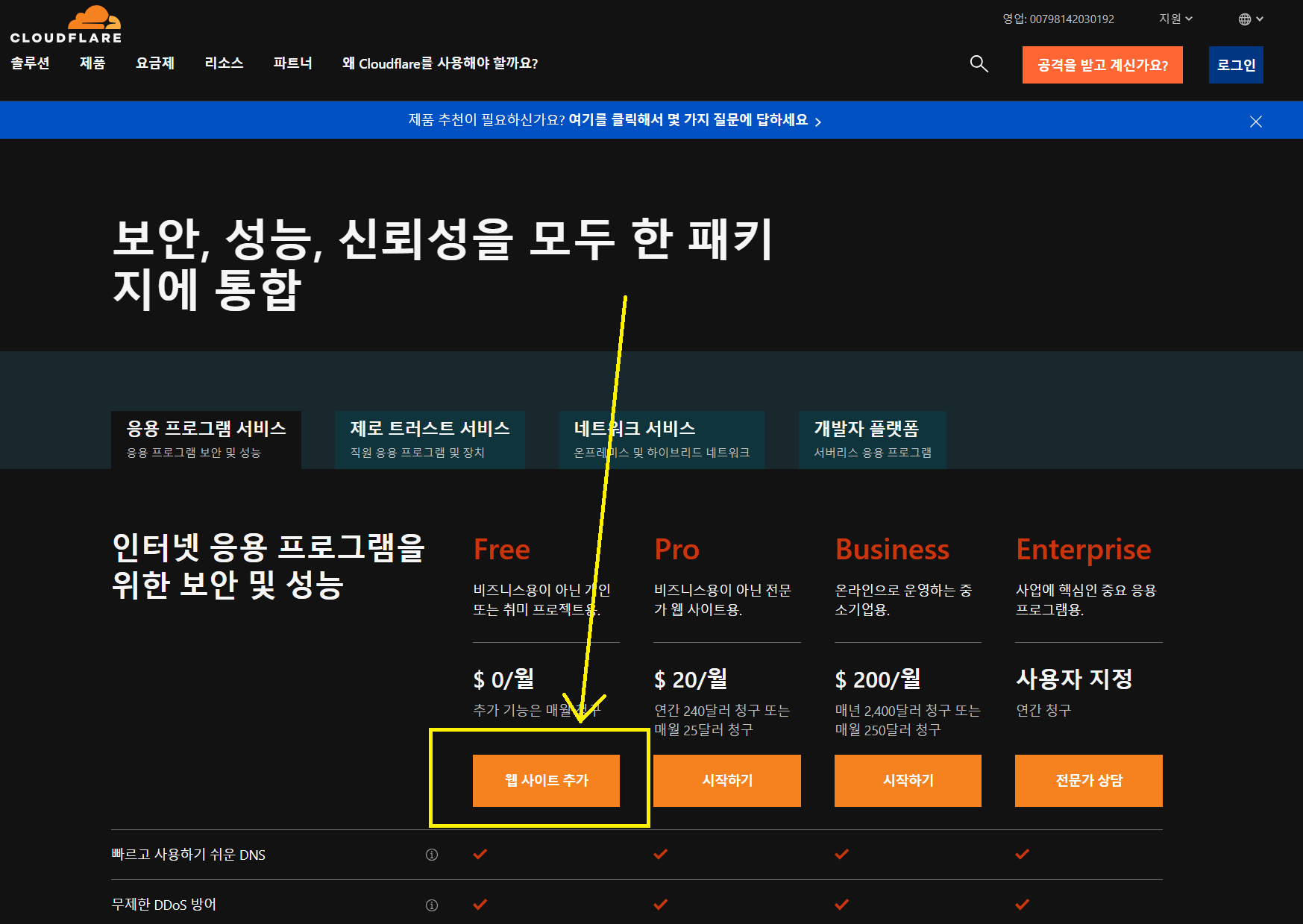This screenshot has width=1303, height=924.
Task: Click the 로그인 button
Action: coord(1236,65)
